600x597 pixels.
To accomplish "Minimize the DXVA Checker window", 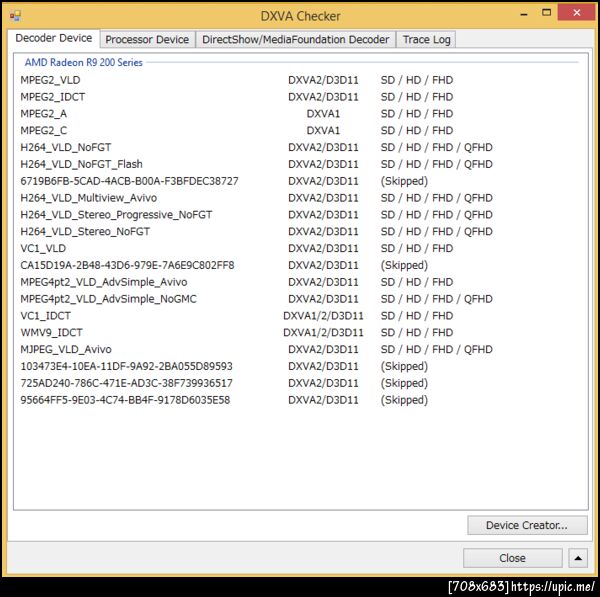I will (x=524, y=14).
